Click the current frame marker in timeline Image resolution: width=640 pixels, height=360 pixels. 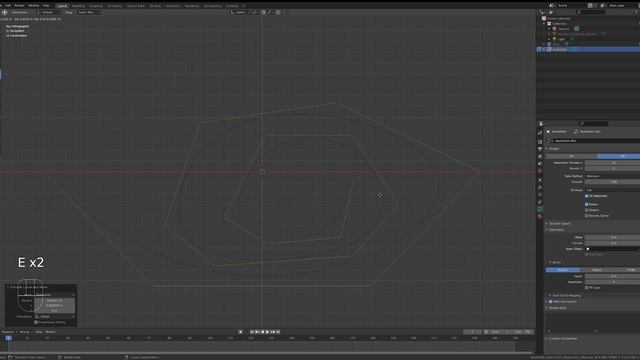[9, 338]
